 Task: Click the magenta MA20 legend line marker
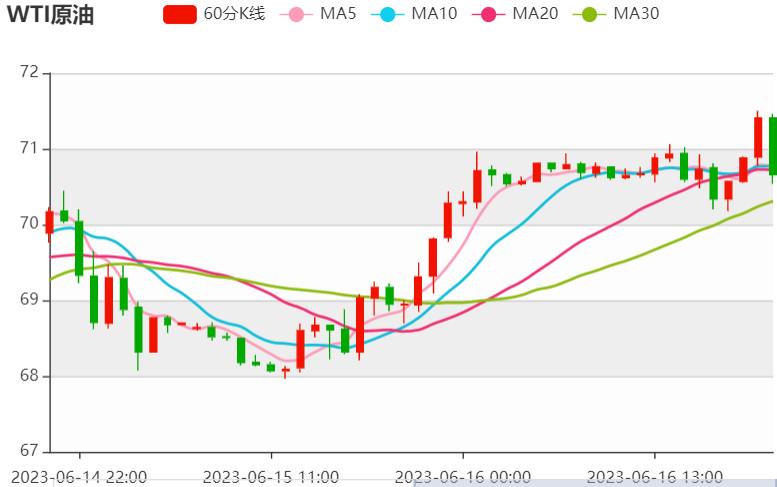coord(487,14)
